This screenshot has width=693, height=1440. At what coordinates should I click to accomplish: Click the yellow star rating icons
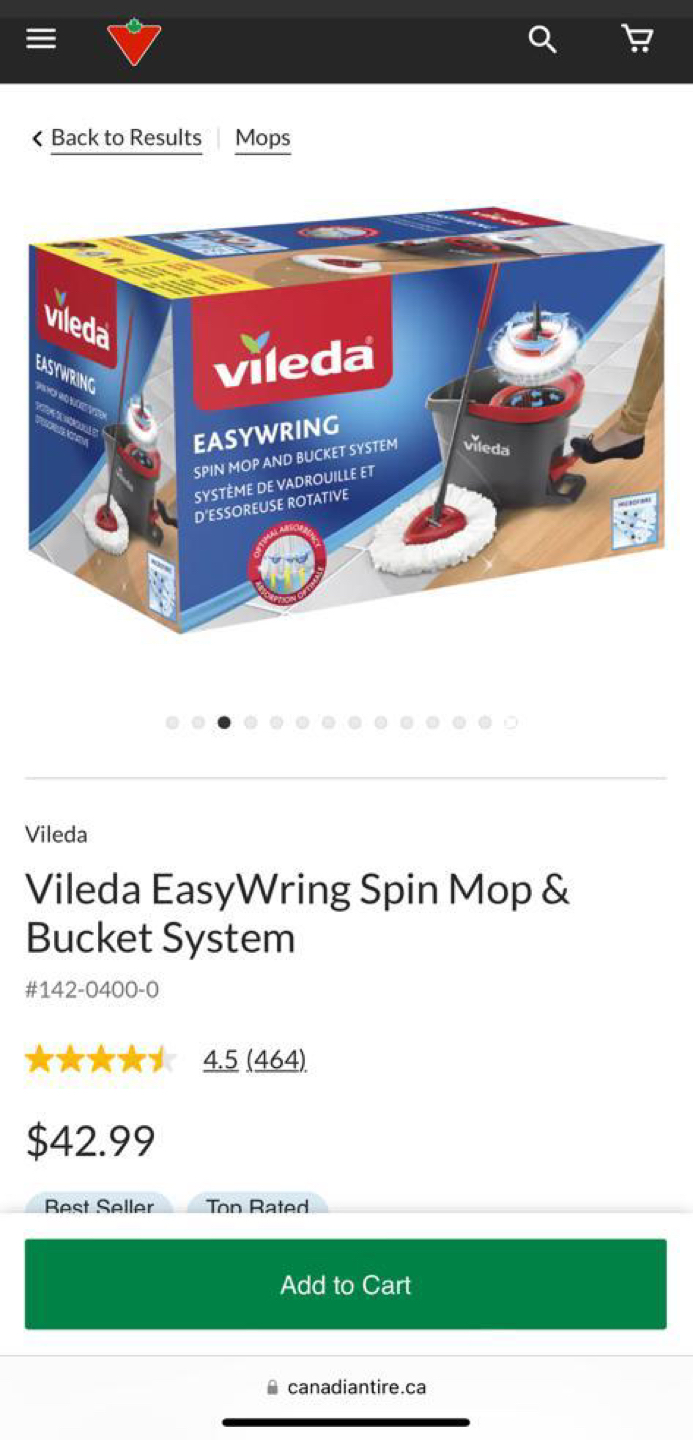click(x=101, y=1059)
